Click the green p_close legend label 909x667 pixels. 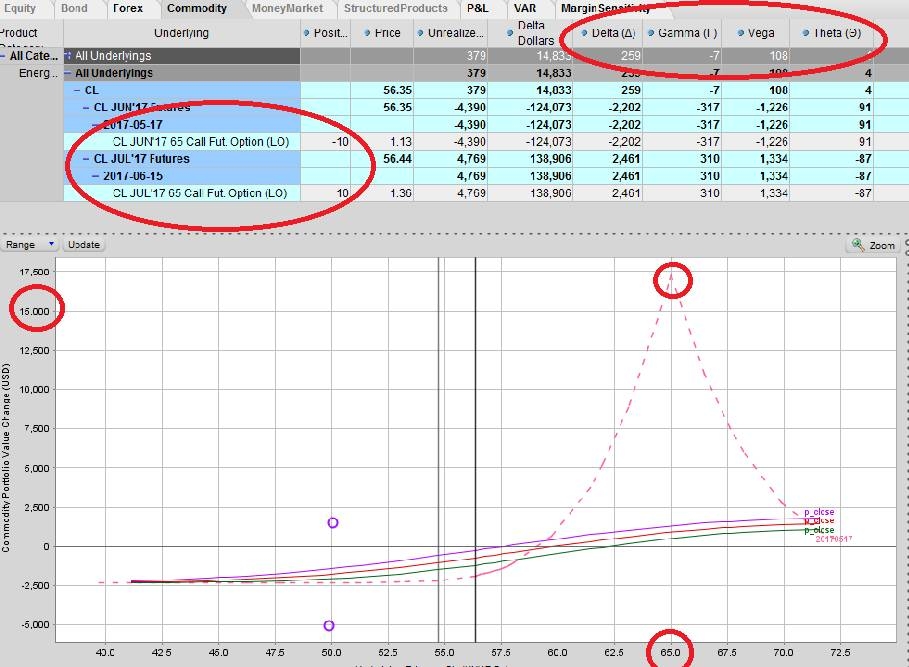coord(819,530)
